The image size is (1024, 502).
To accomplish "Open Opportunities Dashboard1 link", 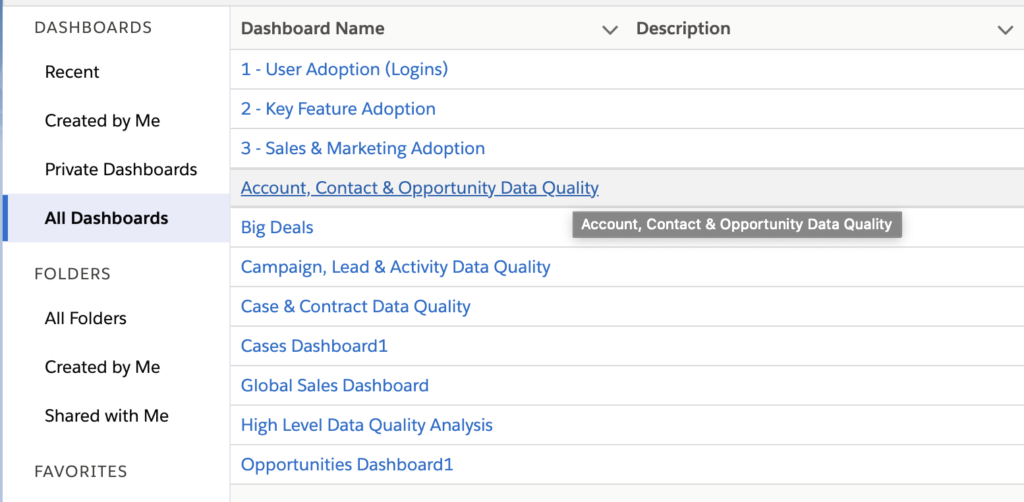I will (347, 465).
